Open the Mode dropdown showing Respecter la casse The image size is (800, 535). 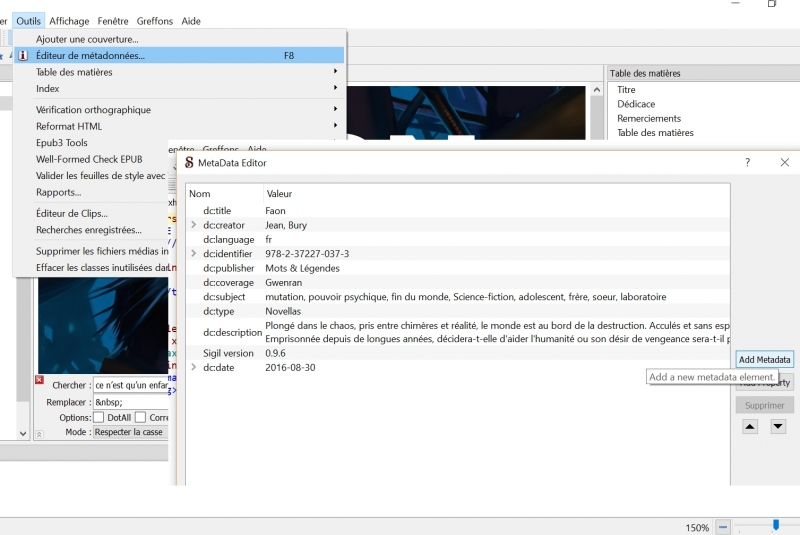(130, 432)
